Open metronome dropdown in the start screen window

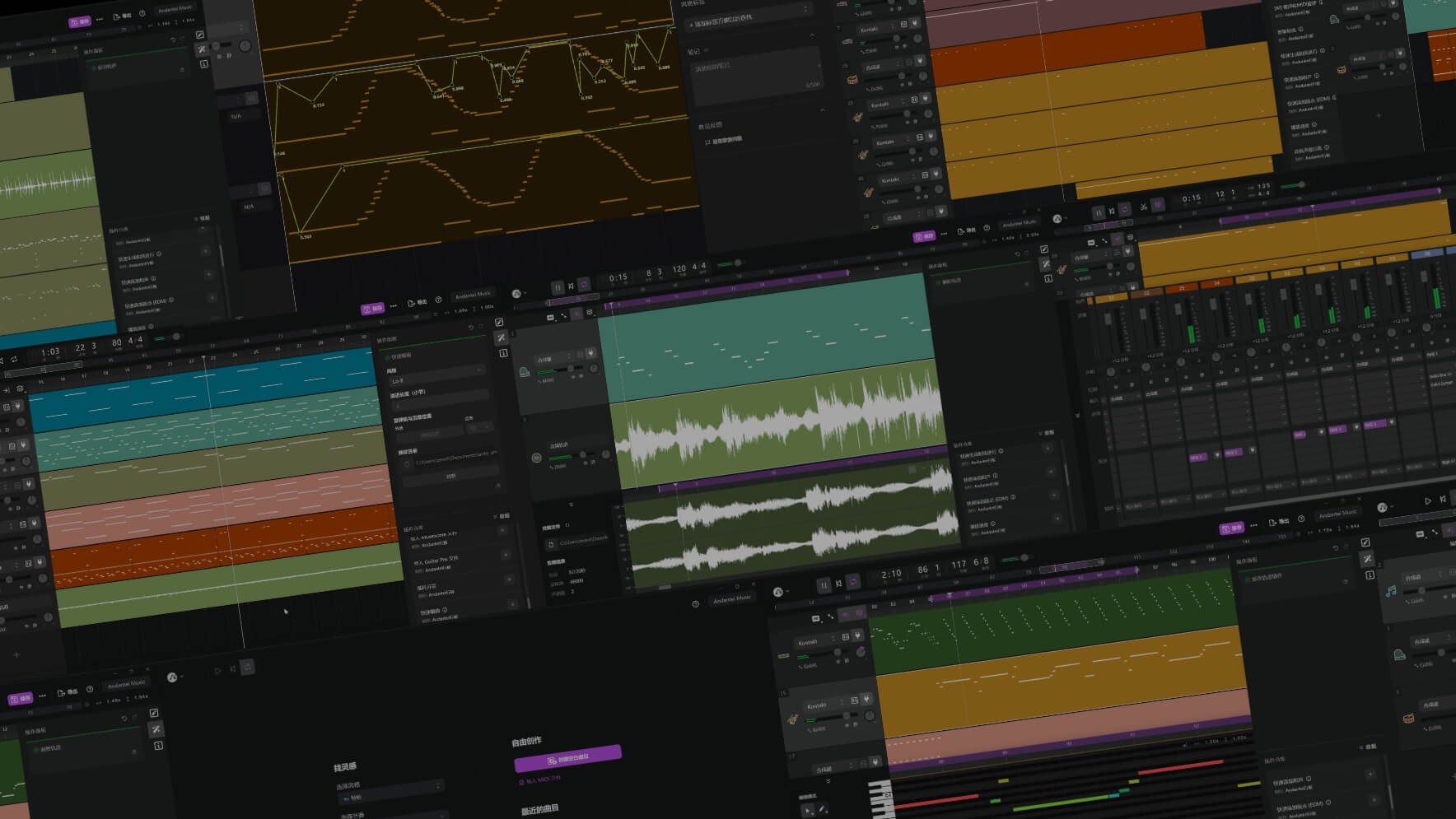coord(175,677)
